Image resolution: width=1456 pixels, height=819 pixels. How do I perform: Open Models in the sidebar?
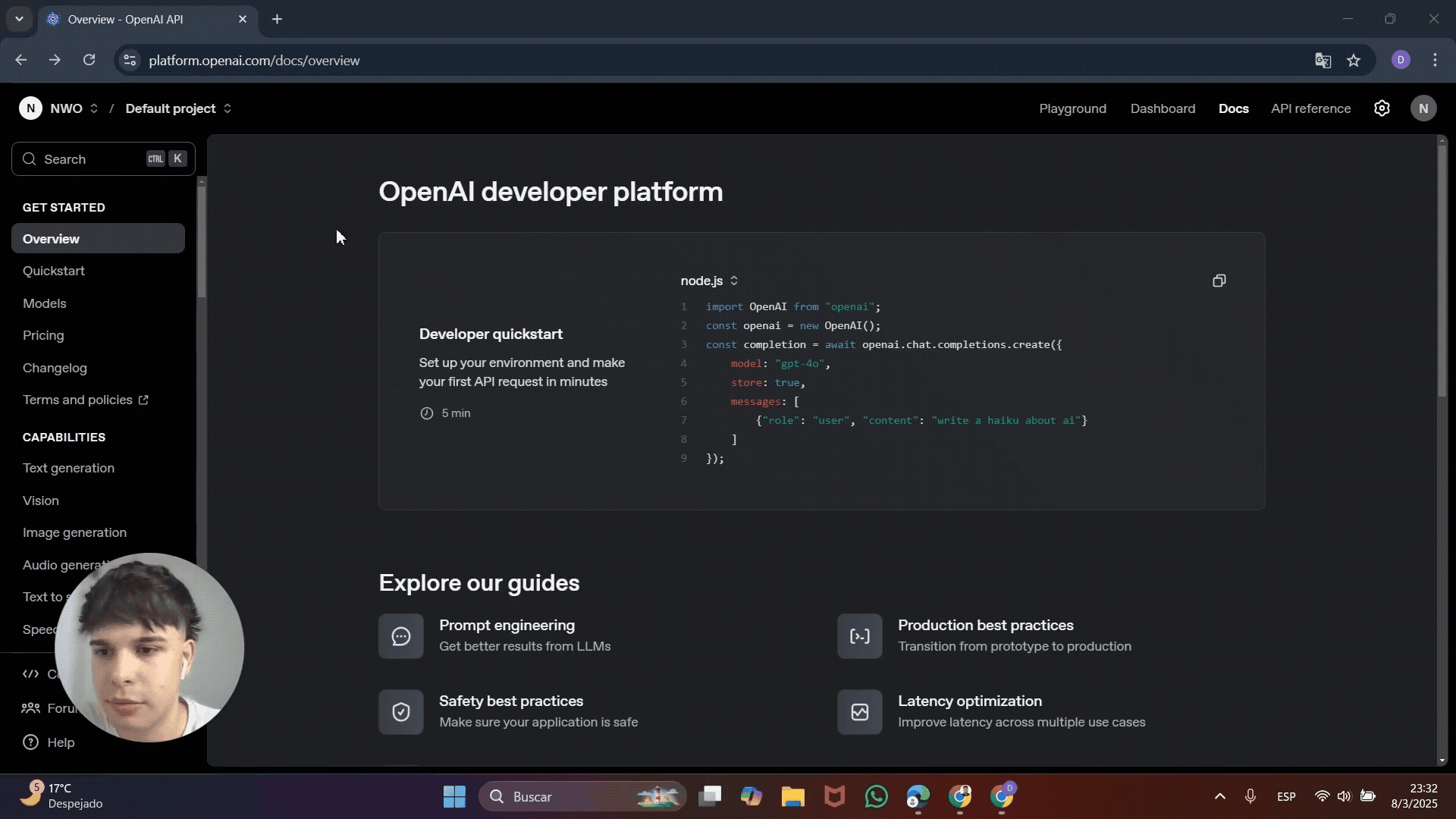(x=45, y=303)
